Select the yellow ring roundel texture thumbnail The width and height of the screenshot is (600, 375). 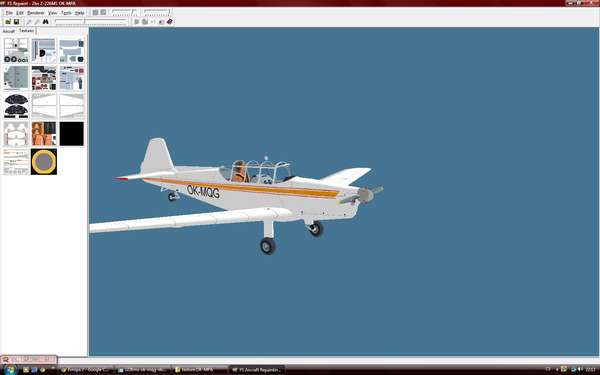44,161
